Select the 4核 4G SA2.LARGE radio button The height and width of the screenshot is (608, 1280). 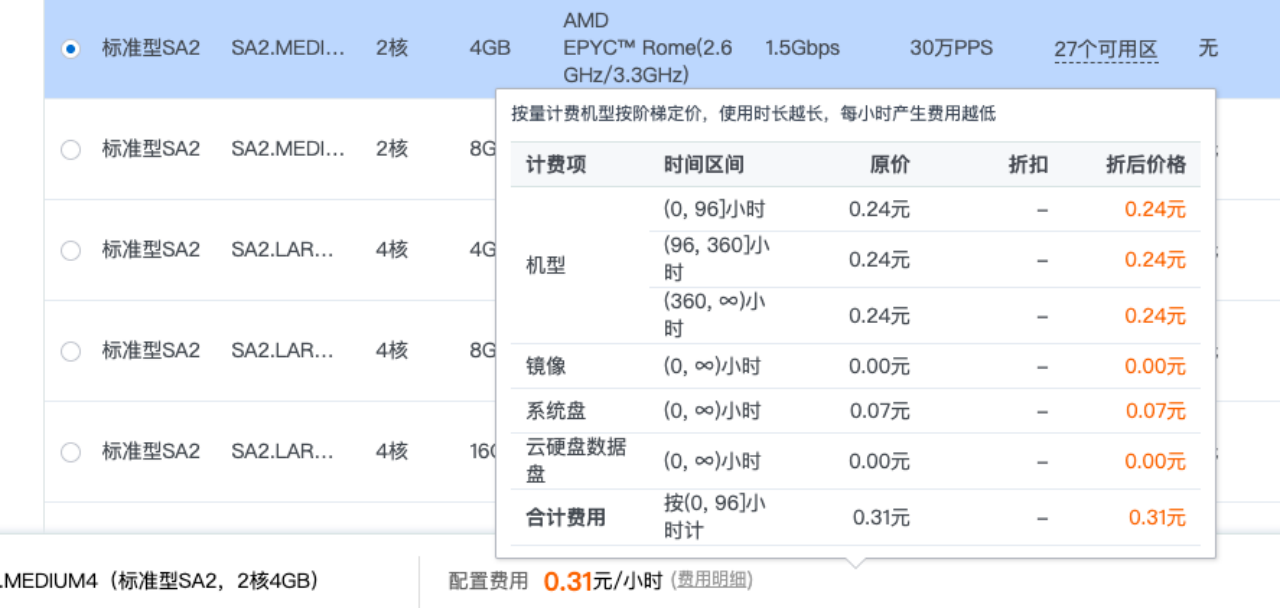70,250
